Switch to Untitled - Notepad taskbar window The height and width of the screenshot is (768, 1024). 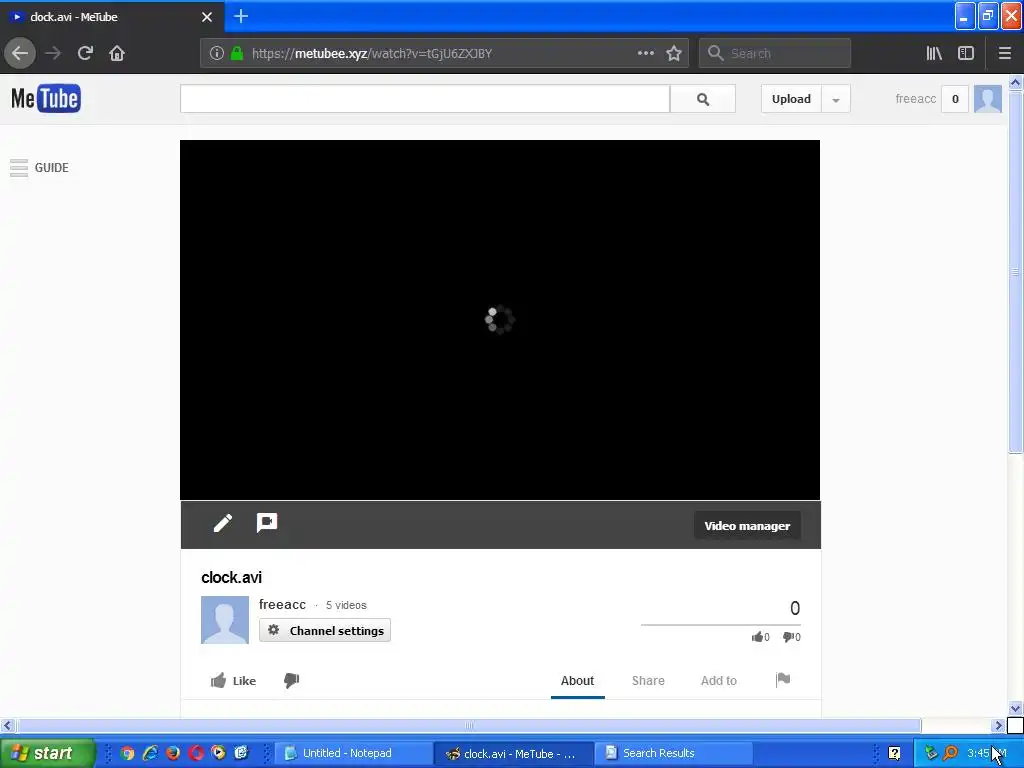(353, 753)
